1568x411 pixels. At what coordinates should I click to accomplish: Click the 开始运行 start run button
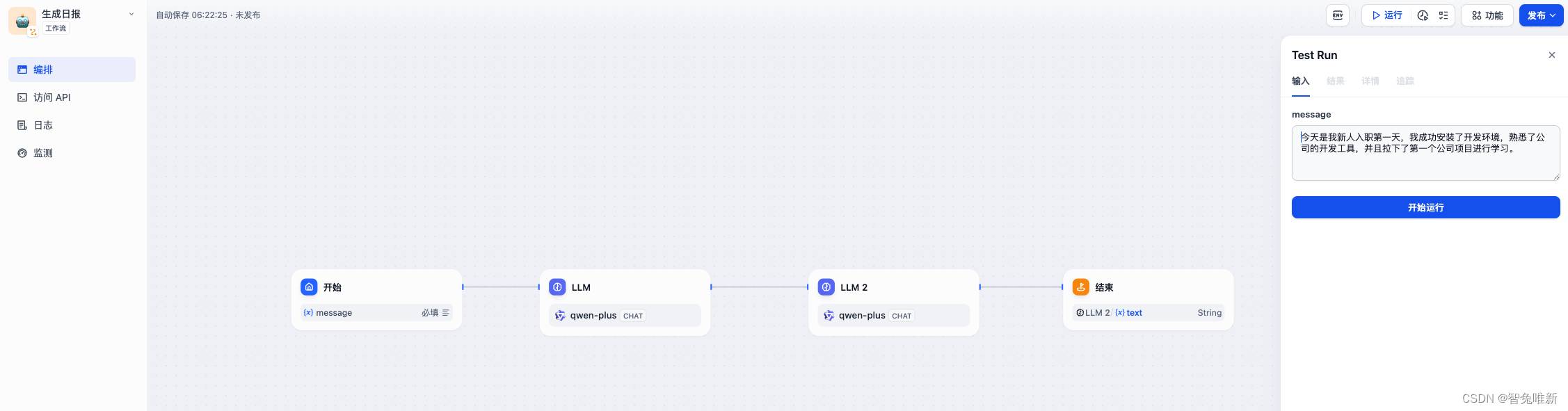click(1425, 207)
